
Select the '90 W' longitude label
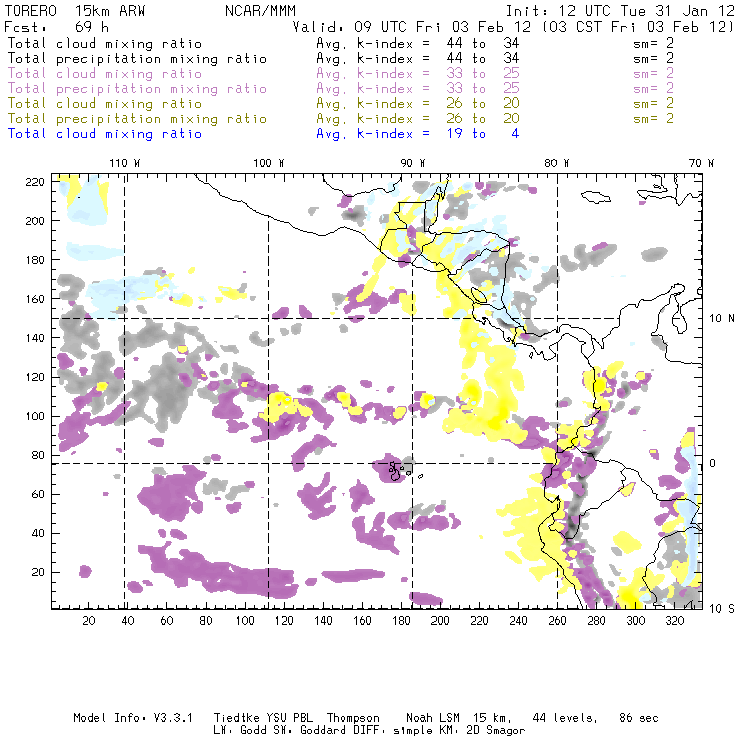(x=412, y=163)
